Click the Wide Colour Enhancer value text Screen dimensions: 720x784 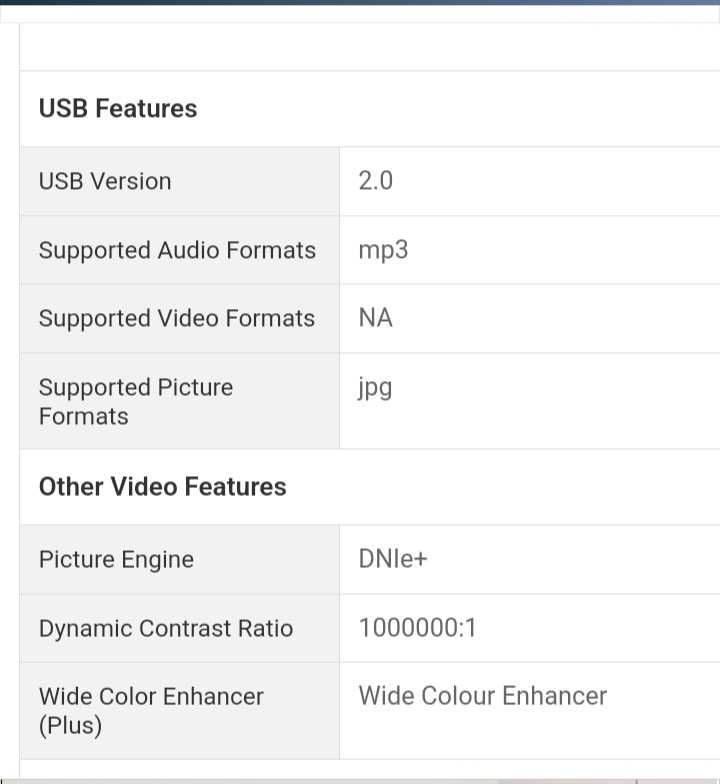482,696
